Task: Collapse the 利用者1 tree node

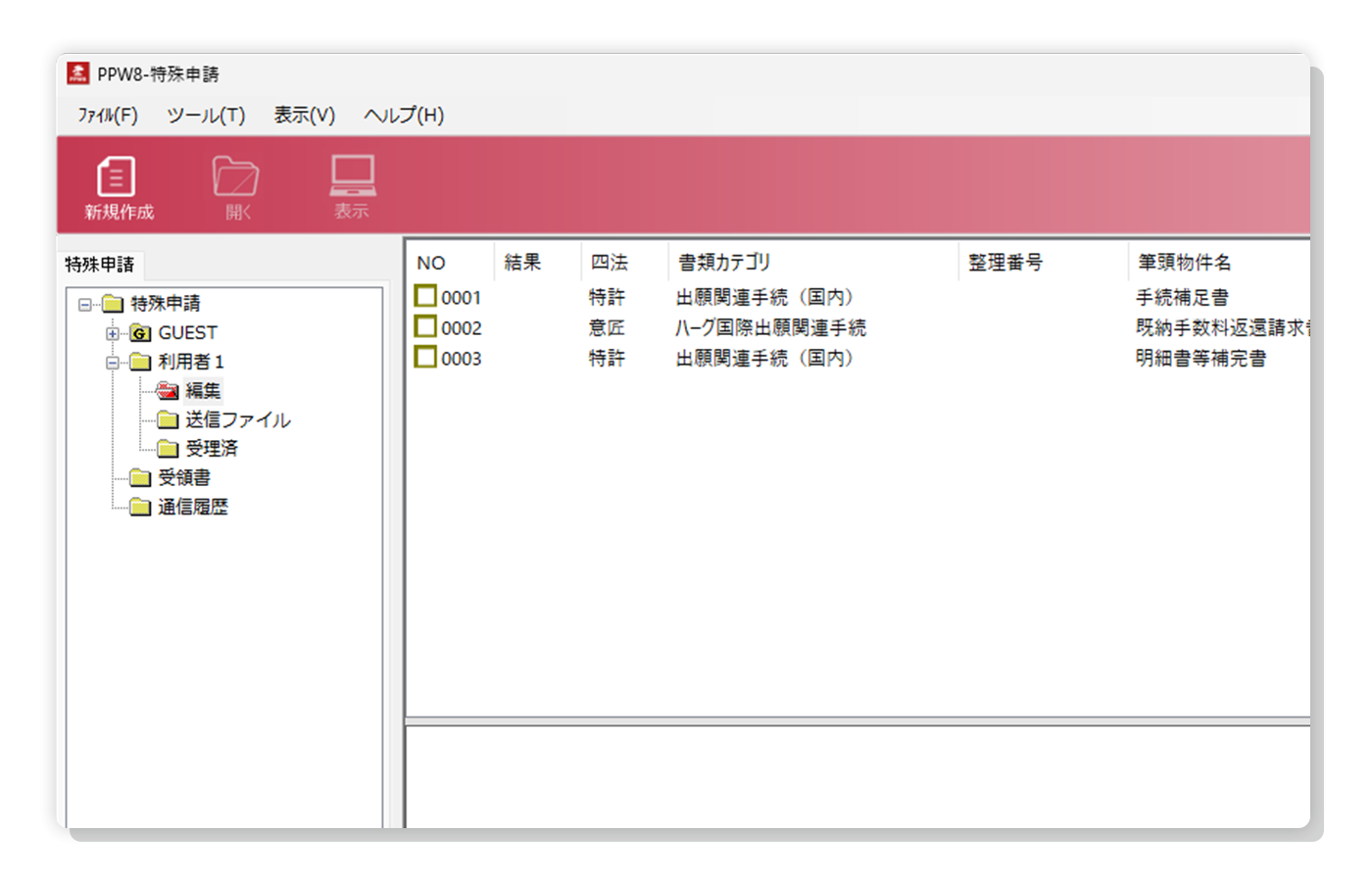Action: coord(113,363)
